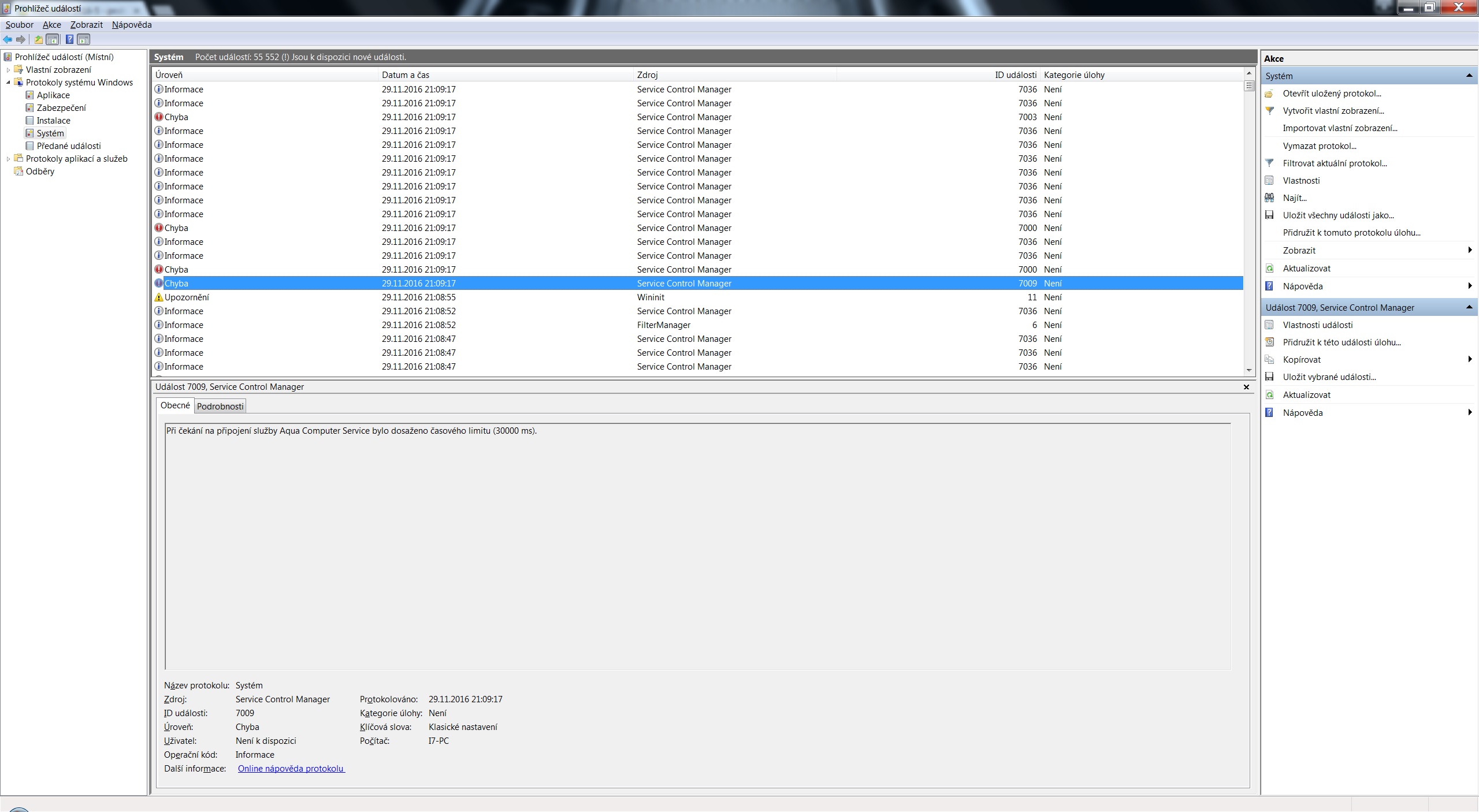Expand the Vlastní zobrazení tree node
Image resolution: width=1479 pixels, height=812 pixels.
point(8,70)
